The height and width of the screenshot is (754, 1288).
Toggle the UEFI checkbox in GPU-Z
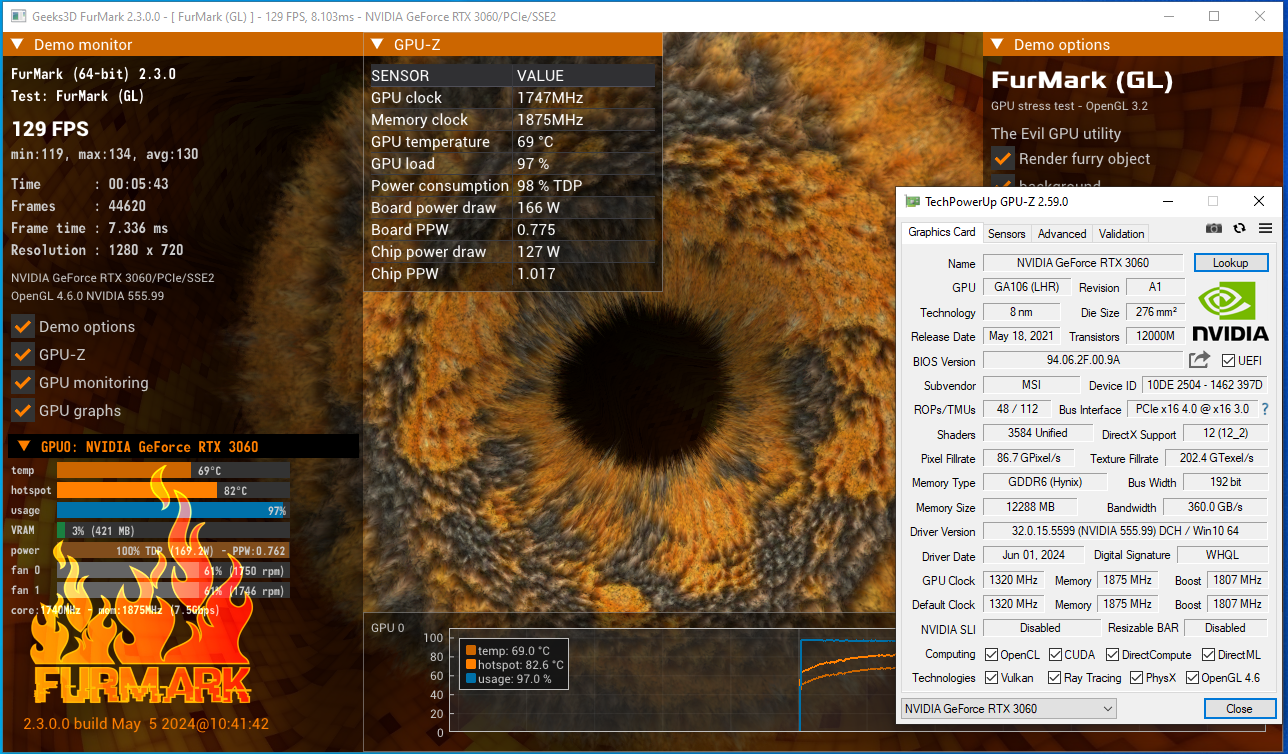pyautogui.click(x=1228, y=361)
